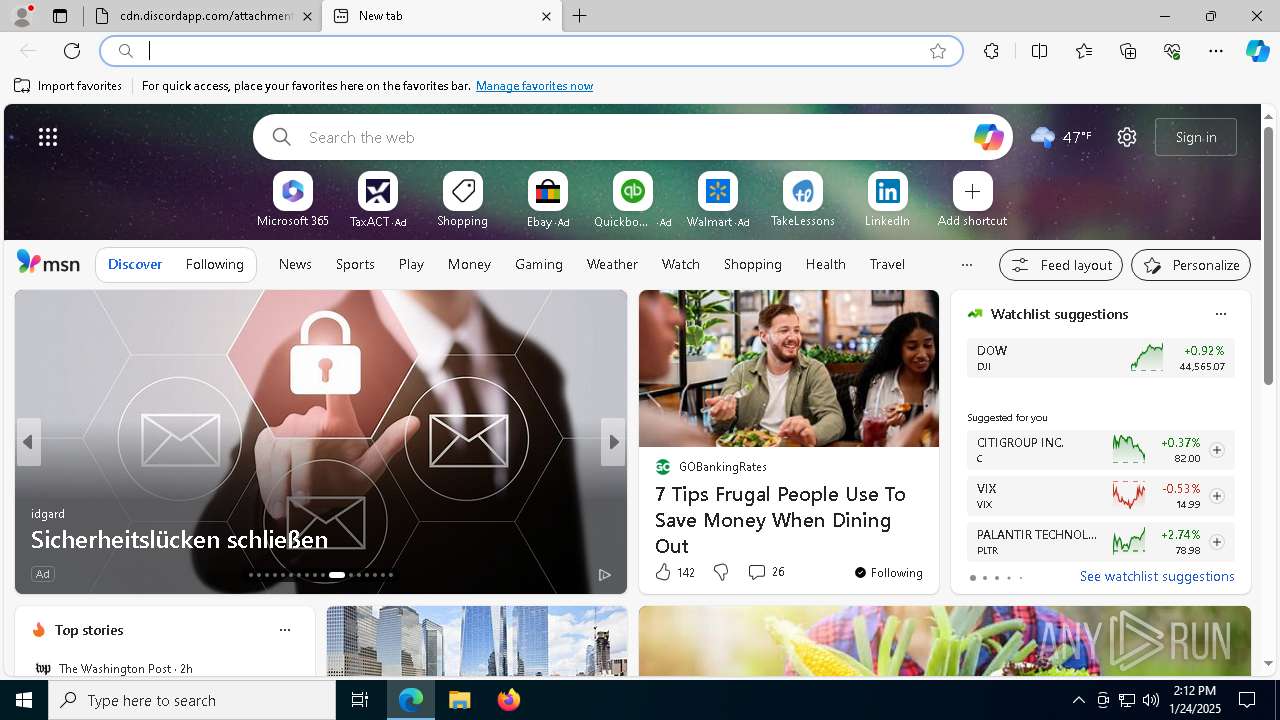Open Copilot sidebar in toolbar

point(1257,51)
